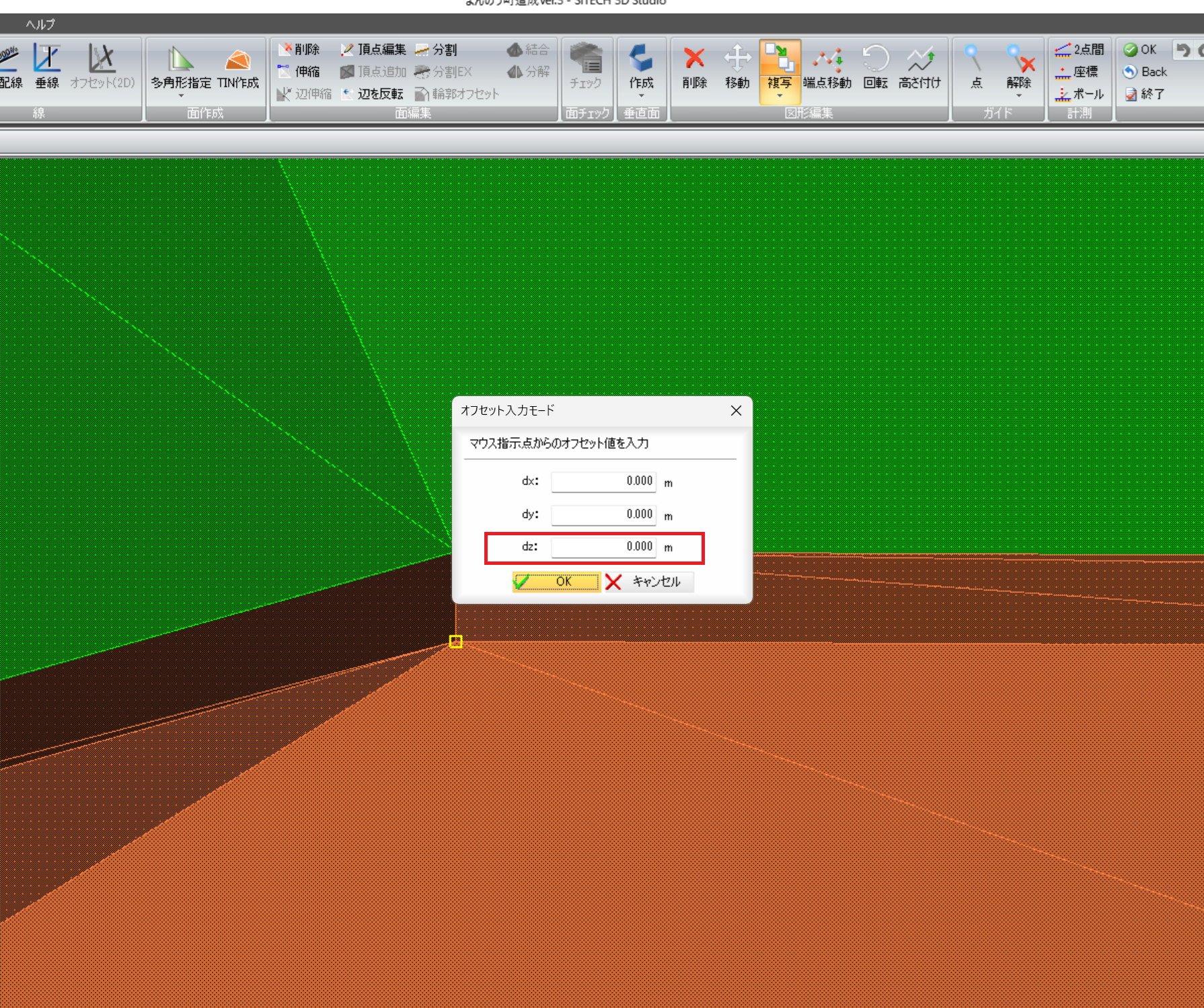Click キャンセル in the offset dialog

click(648, 582)
